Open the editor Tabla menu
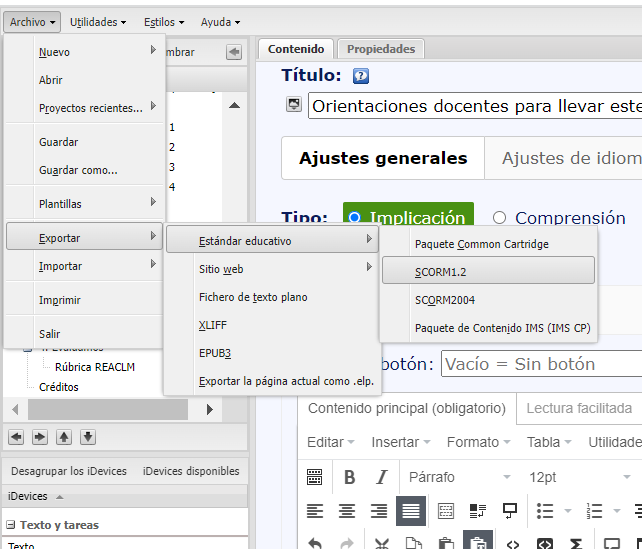 tap(549, 442)
